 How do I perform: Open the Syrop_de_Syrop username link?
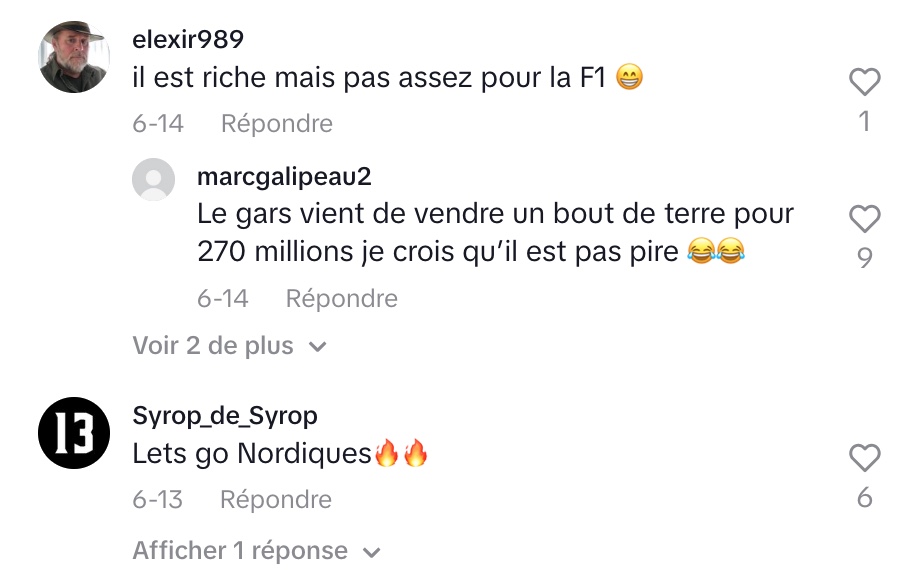(x=225, y=415)
